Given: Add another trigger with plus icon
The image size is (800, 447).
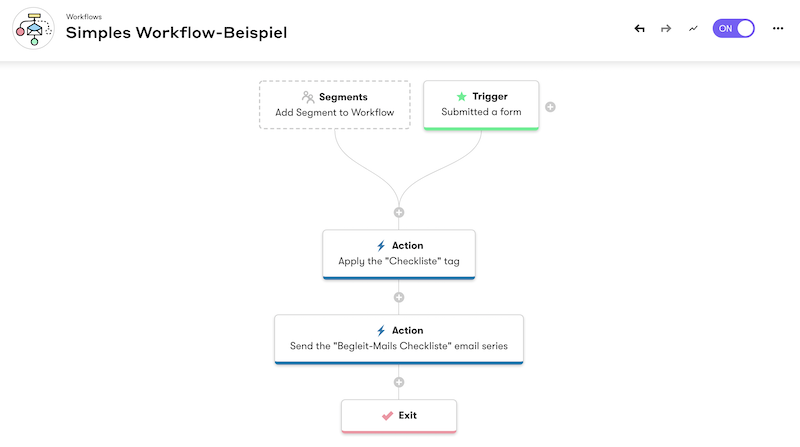Looking at the screenshot, I should pos(550,107).
